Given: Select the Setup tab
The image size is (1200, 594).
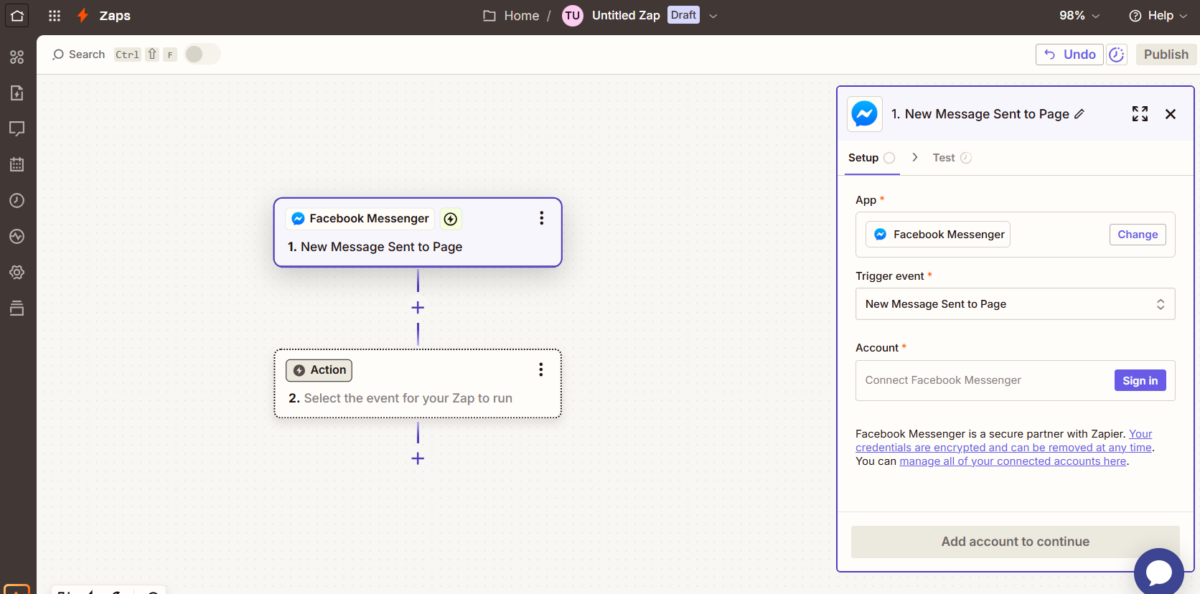Looking at the screenshot, I should click(x=863, y=158).
